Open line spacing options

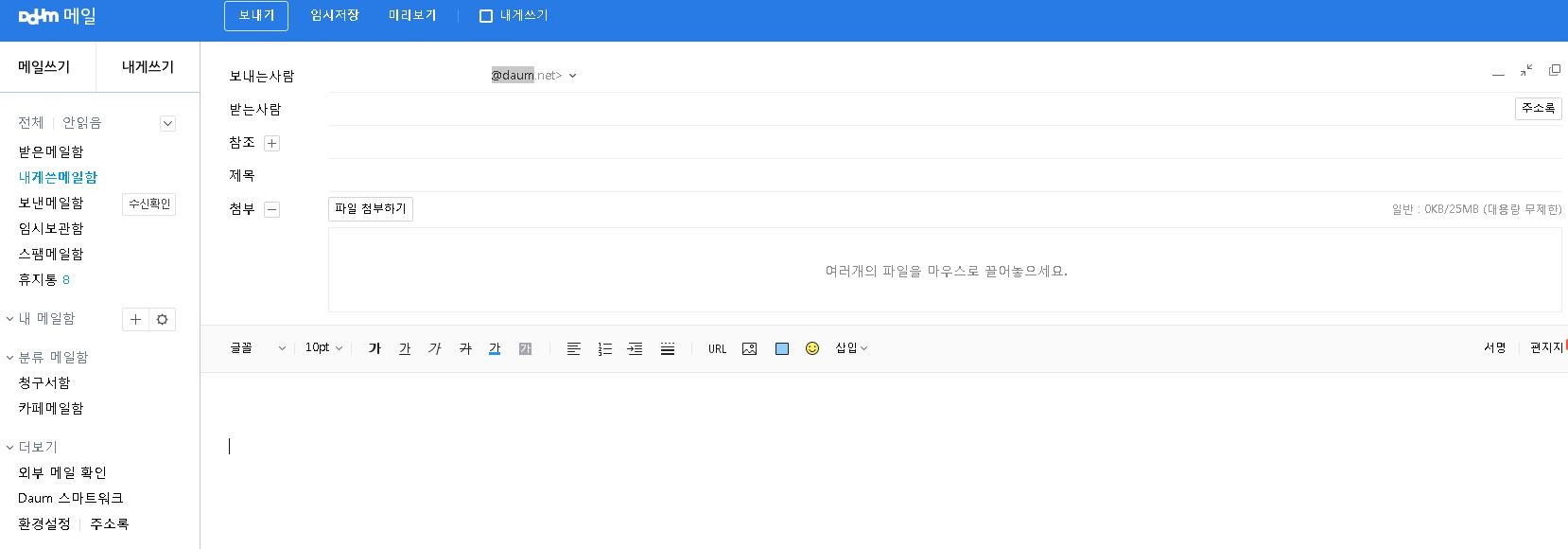668,348
